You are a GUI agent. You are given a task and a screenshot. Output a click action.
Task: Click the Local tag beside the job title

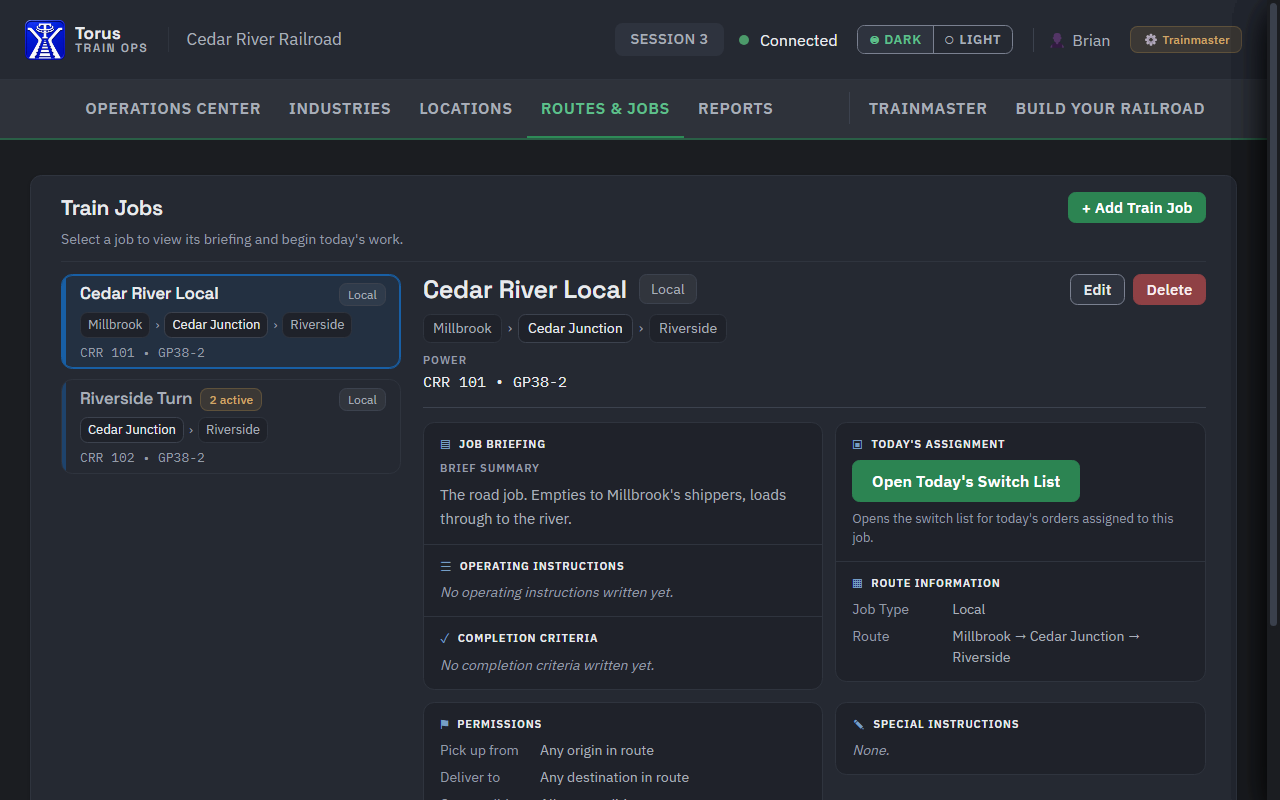668,289
